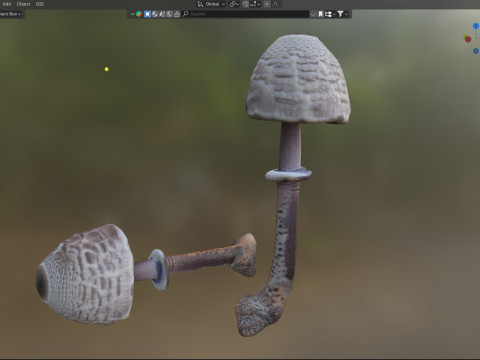
Task: Open the Select Box tool dropdown
Action: tap(11, 14)
